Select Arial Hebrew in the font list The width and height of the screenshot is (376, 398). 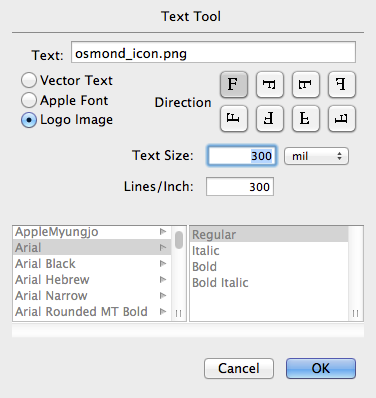[92, 280]
